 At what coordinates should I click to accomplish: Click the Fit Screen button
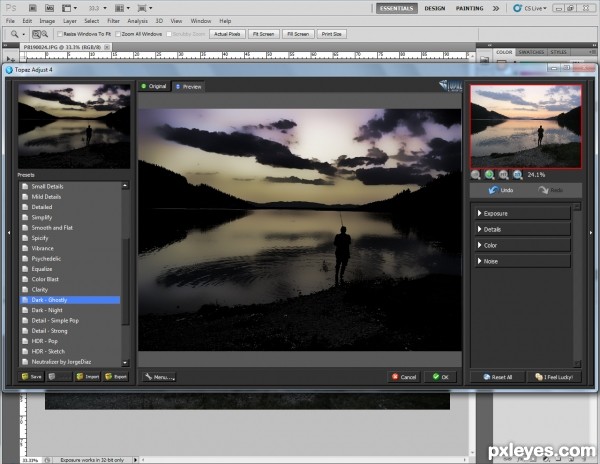pyautogui.click(x=264, y=34)
